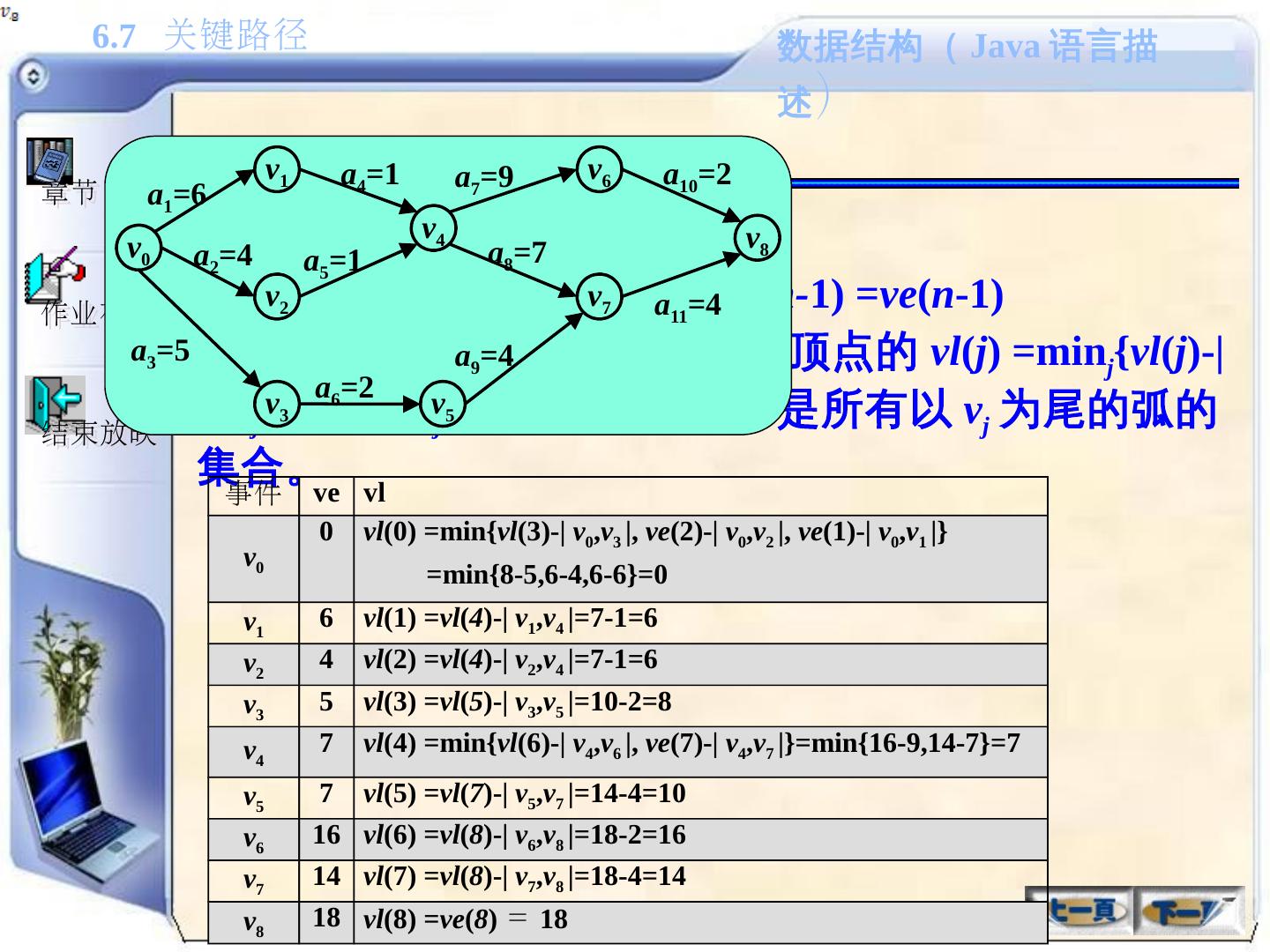Click ve value 6 in v1 row
The image size is (1270, 952).
[x=326, y=619]
